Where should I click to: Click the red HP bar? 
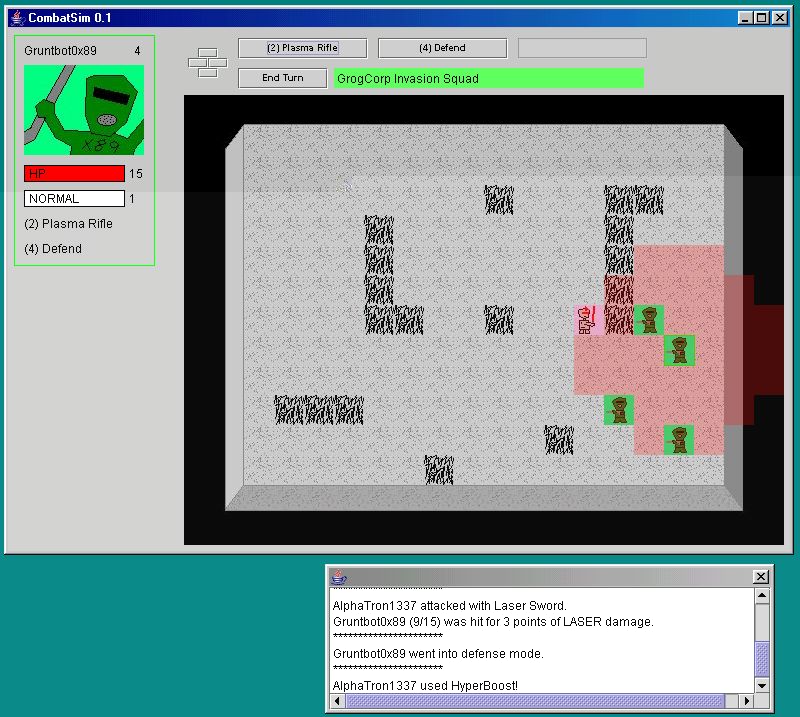pos(74,174)
